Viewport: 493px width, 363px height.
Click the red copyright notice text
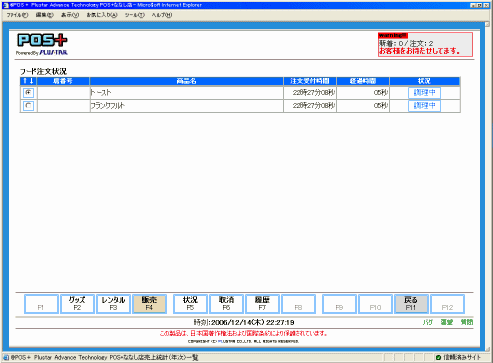[x=244, y=333]
